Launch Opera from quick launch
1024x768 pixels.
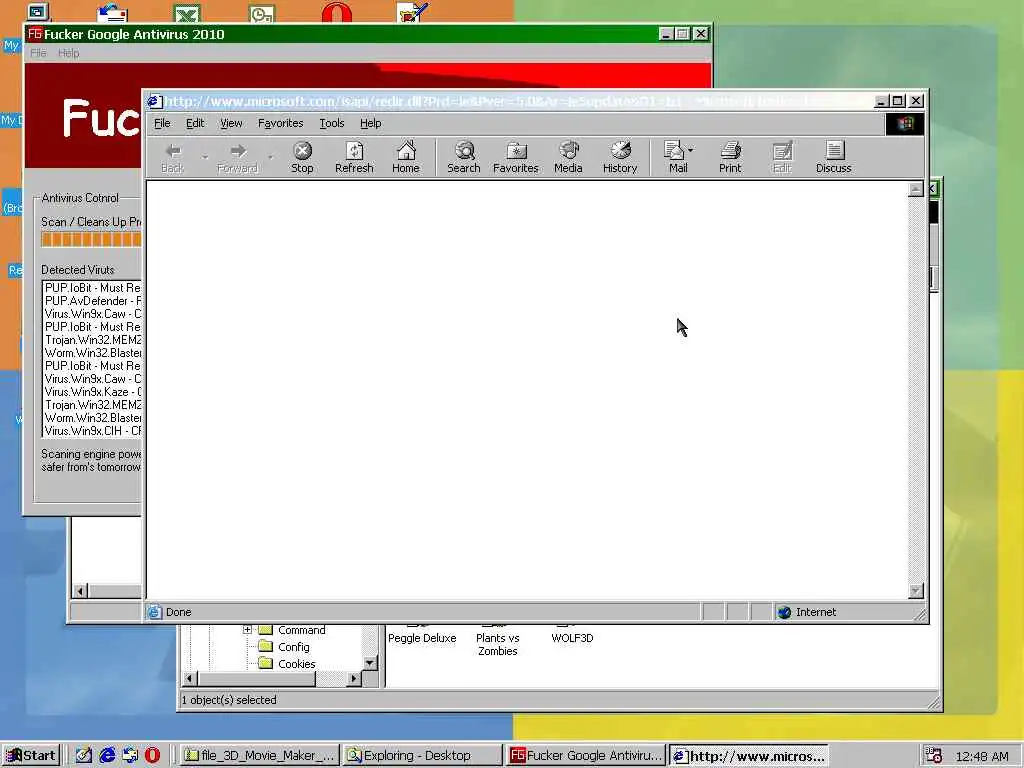[x=152, y=756]
